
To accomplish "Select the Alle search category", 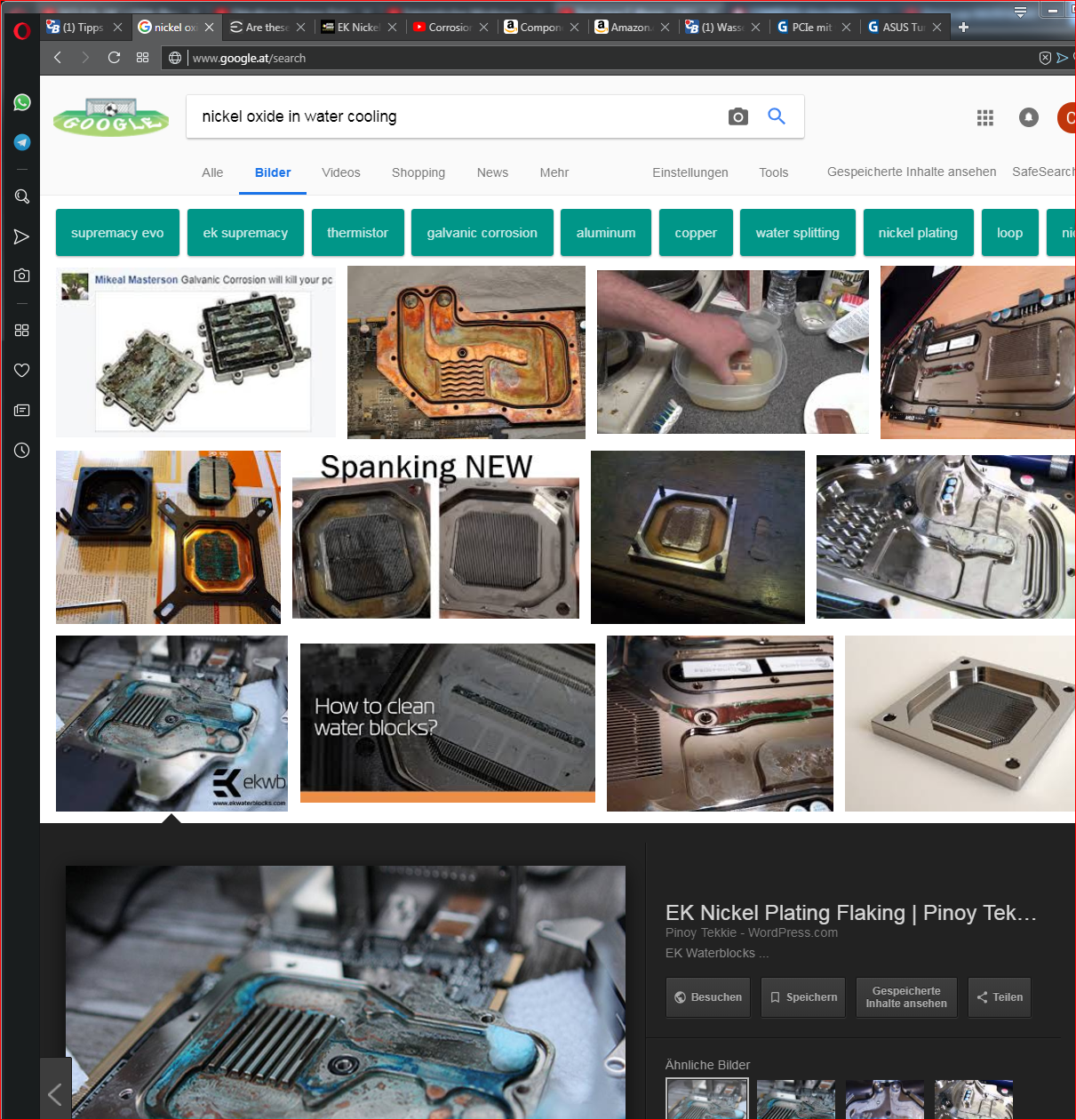I will point(212,172).
